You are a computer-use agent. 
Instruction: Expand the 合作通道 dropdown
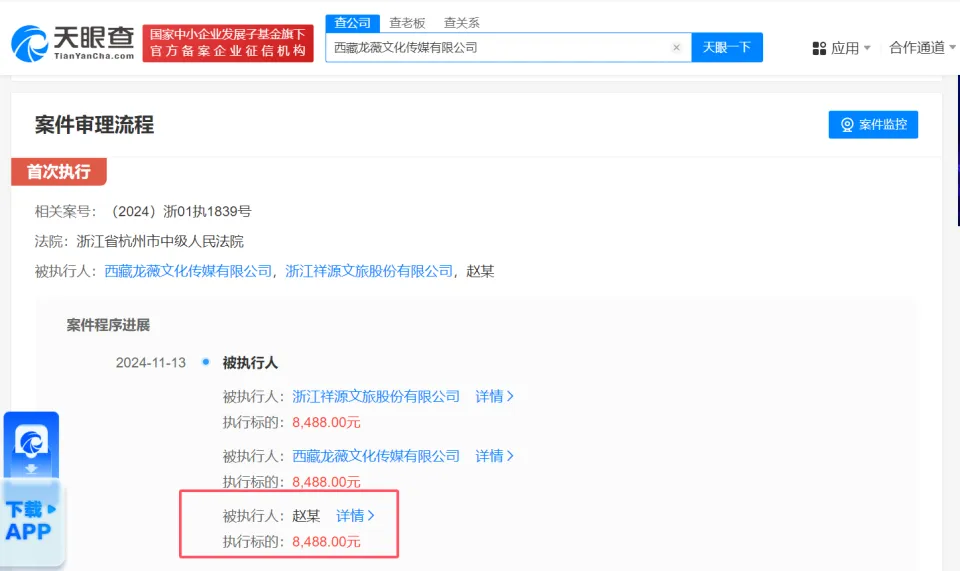coord(921,48)
